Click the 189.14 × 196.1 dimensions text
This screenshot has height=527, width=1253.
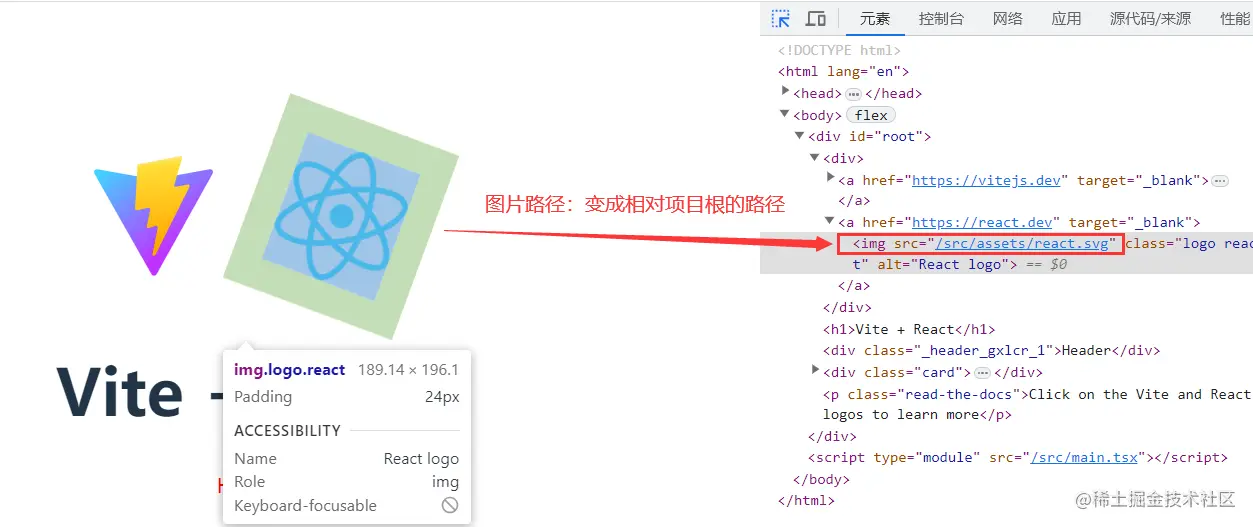click(408, 370)
